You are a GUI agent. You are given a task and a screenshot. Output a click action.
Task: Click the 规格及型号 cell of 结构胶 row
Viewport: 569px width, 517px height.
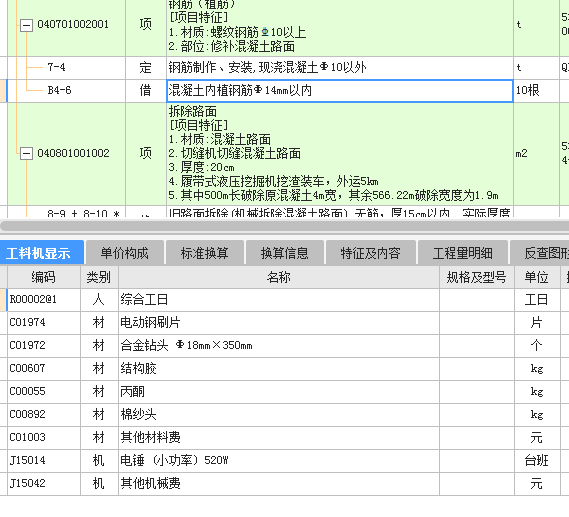tap(476, 369)
